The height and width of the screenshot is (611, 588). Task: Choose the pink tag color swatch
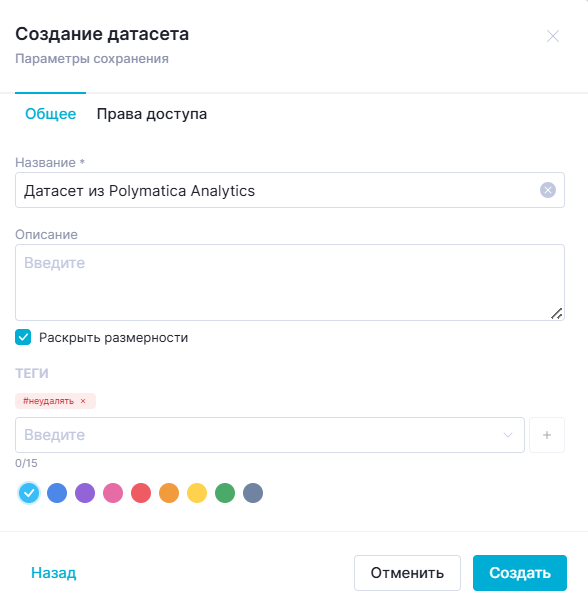click(x=113, y=493)
